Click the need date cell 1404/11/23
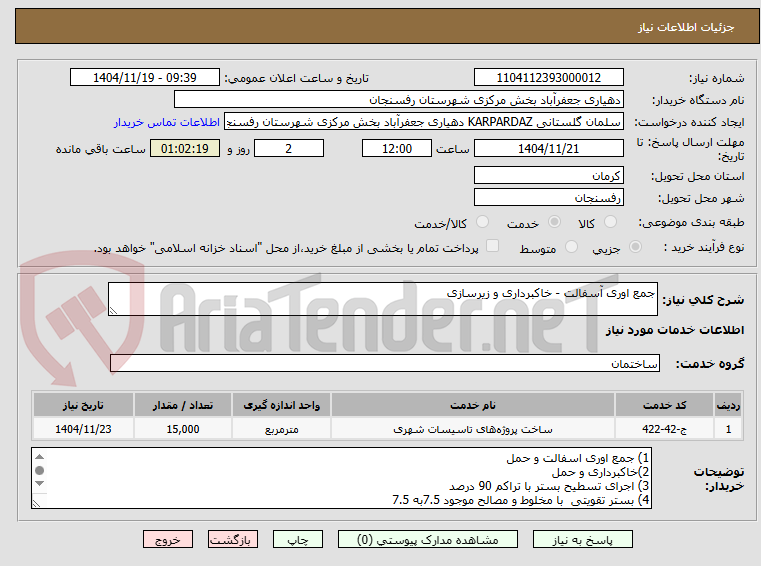761x566 pixels. (83, 429)
